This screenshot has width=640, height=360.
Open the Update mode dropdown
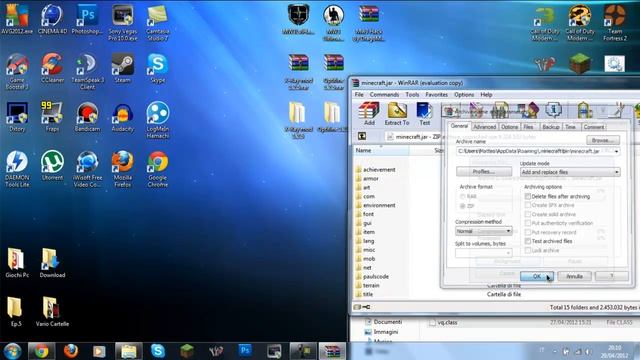pyautogui.click(x=570, y=172)
